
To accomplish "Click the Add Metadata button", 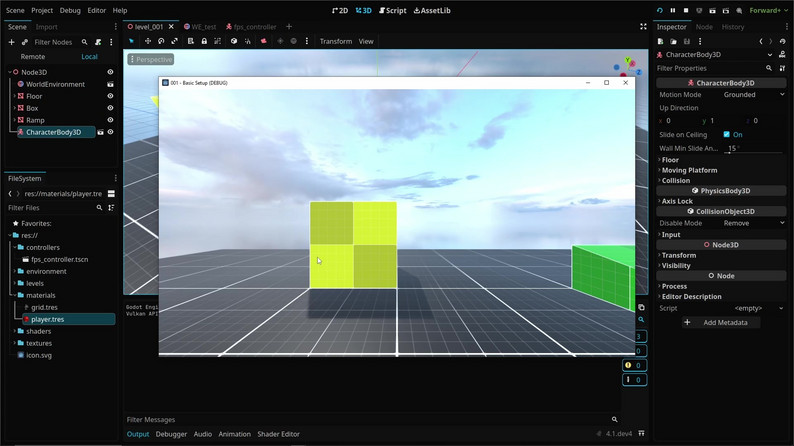I will [x=721, y=322].
